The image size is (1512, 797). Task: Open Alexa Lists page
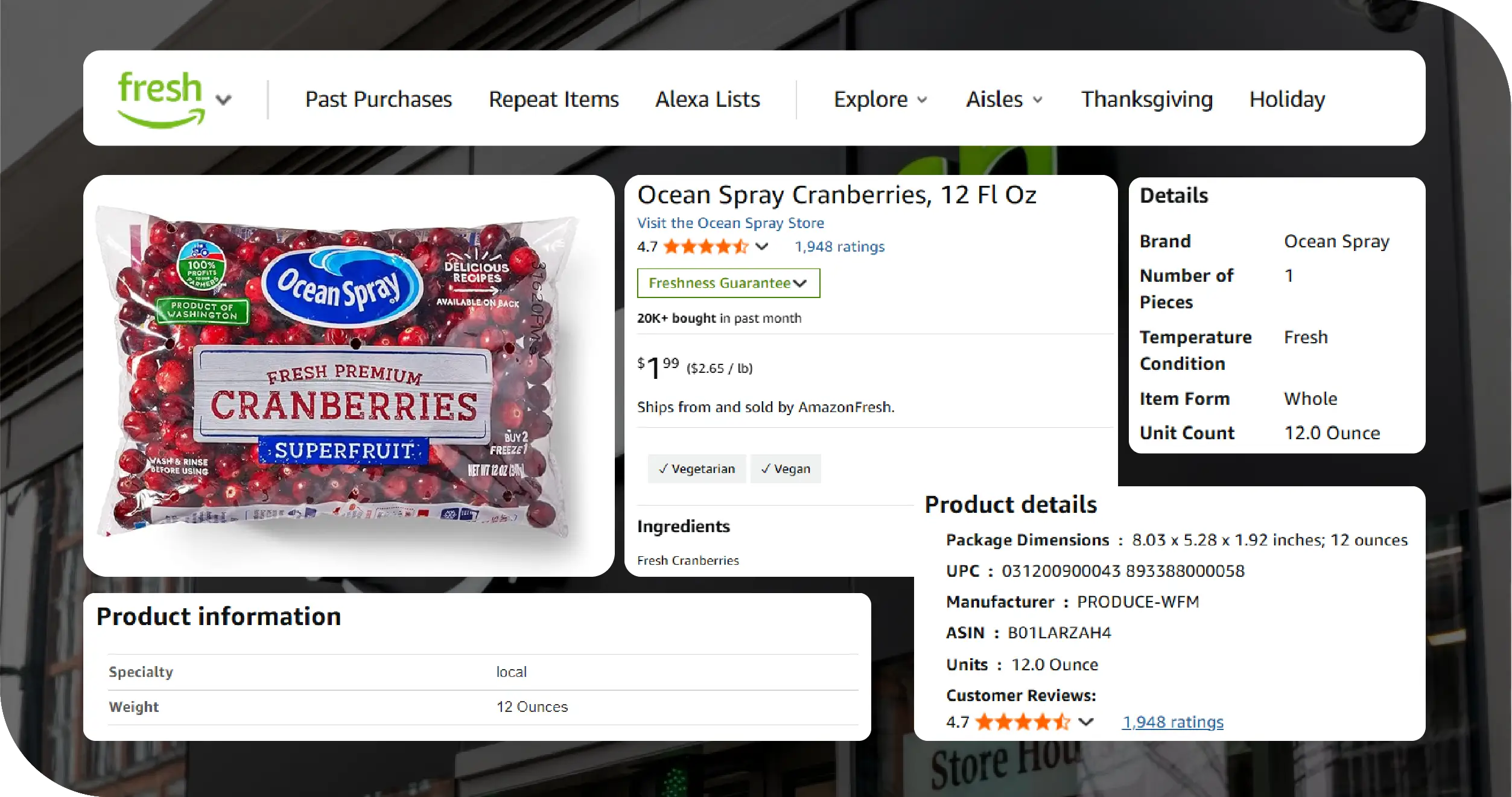click(707, 100)
